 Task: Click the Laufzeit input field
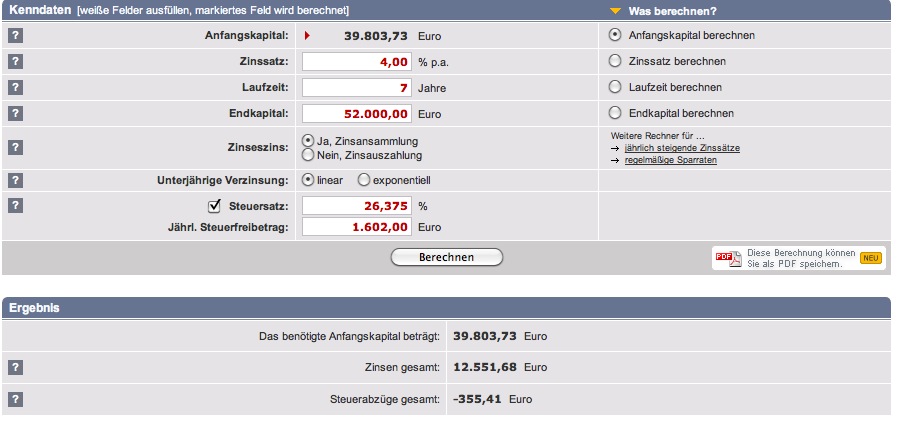pyautogui.click(x=357, y=88)
